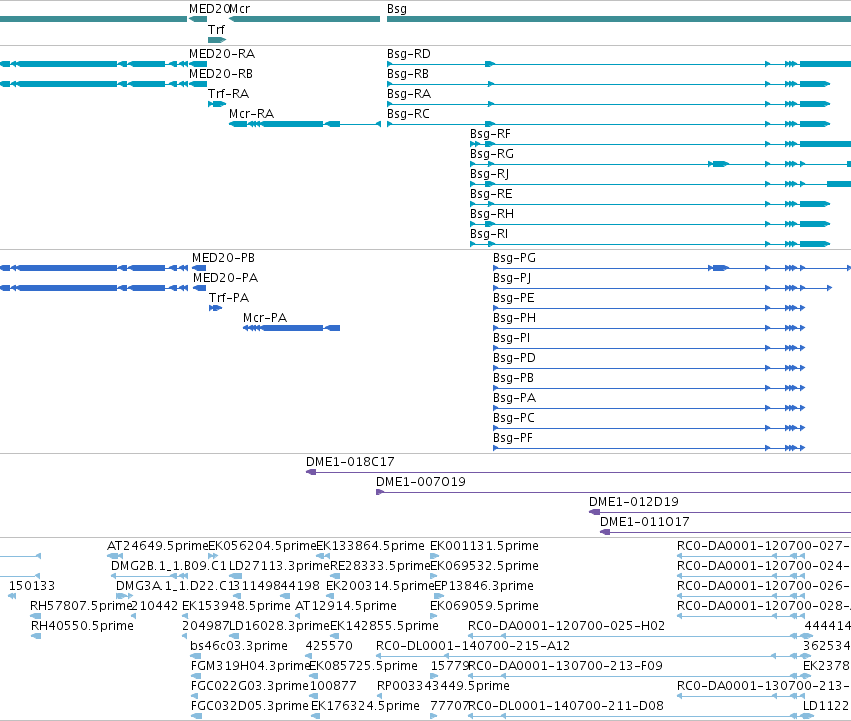Select the EK133864.5prime EST label
Screen dimensions: 851x721
[370, 546]
